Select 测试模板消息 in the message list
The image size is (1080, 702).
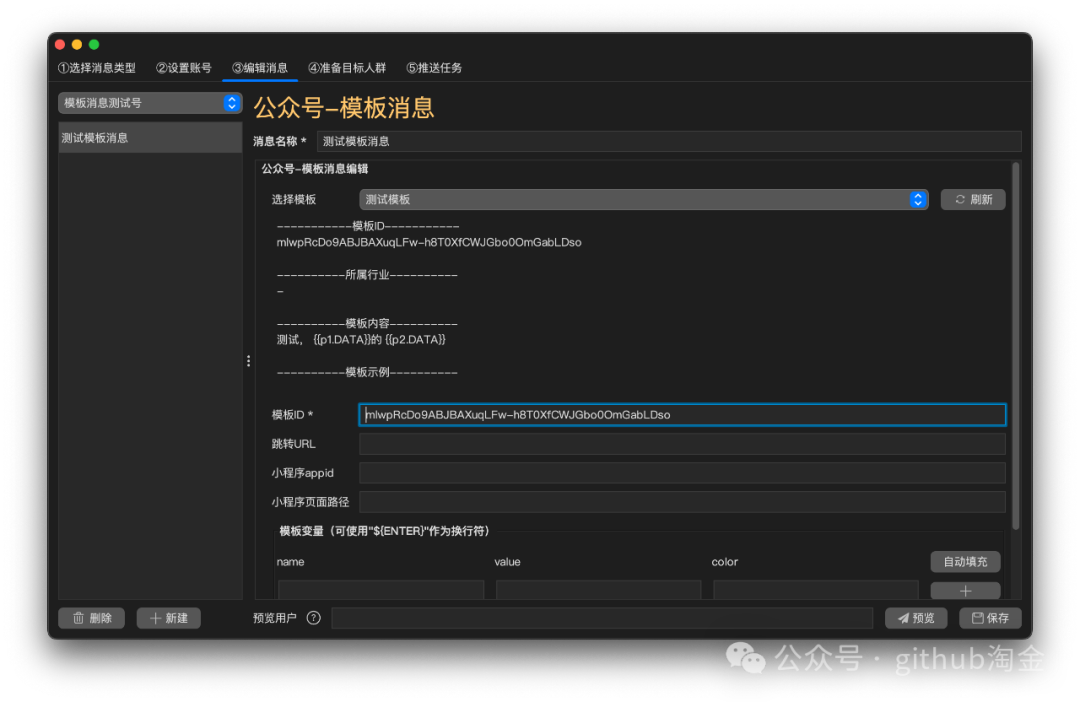(x=150, y=138)
